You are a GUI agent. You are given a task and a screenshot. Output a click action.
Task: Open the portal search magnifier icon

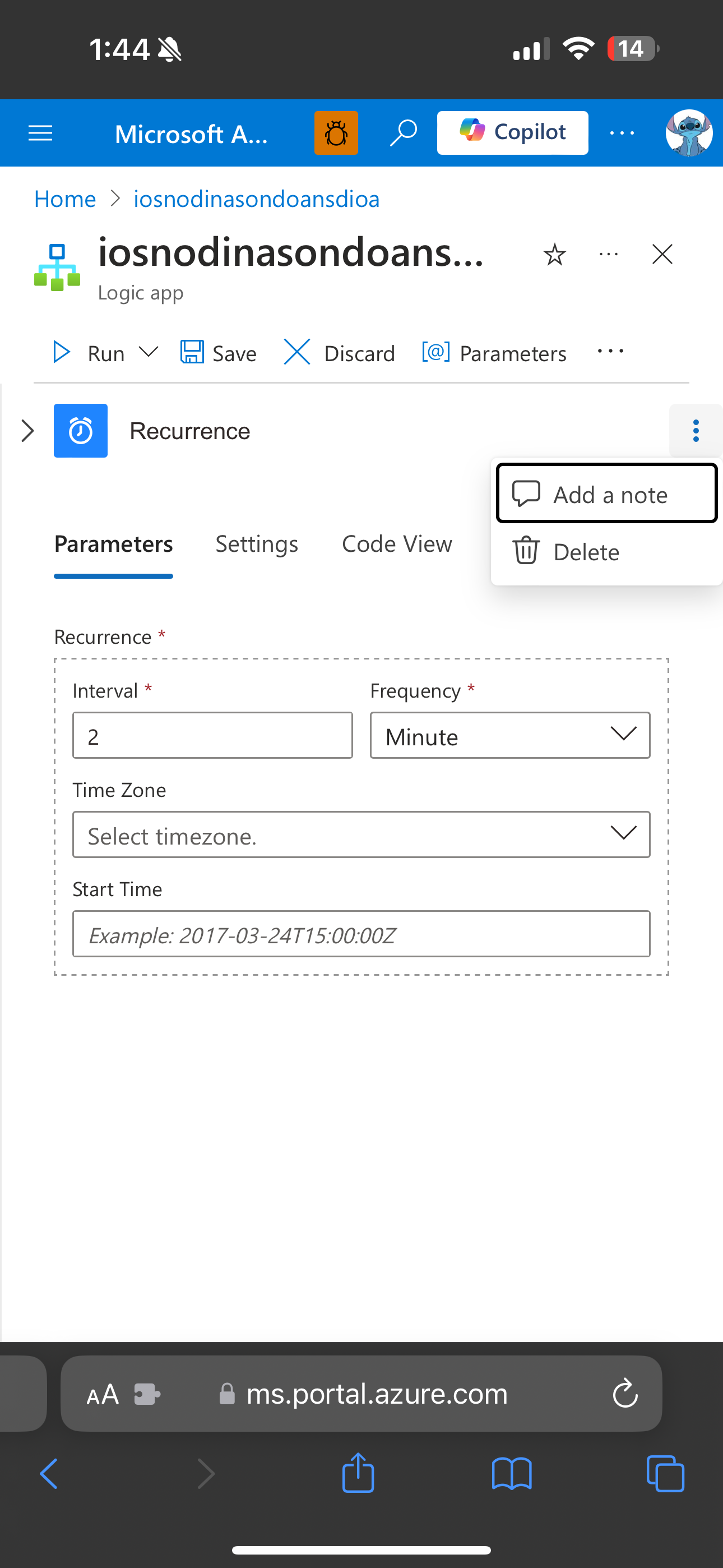(x=403, y=133)
